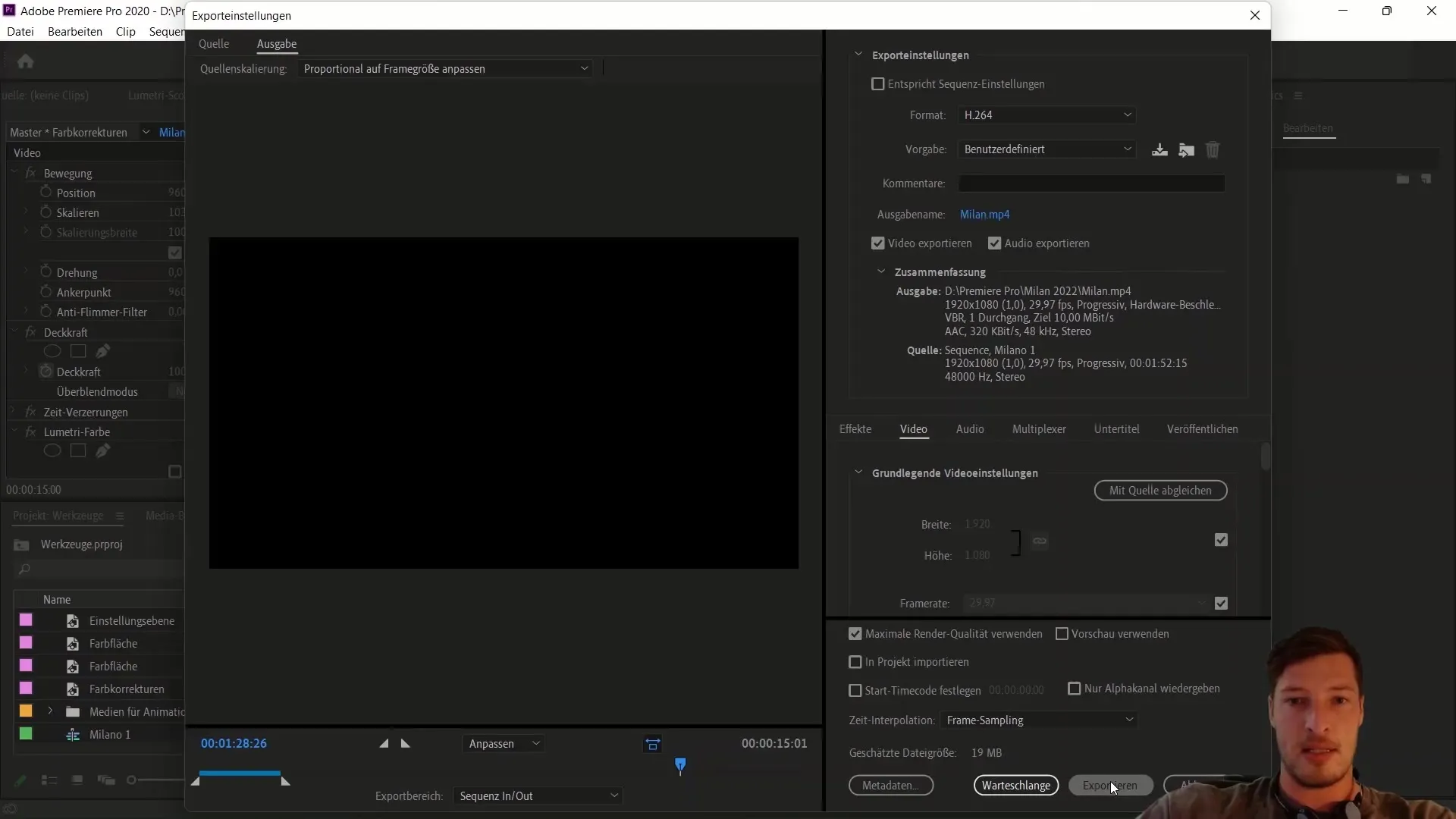Screen dimensions: 1456x819
Task: Select the rectangle mask tool under Deckkraft
Action: tap(78, 351)
